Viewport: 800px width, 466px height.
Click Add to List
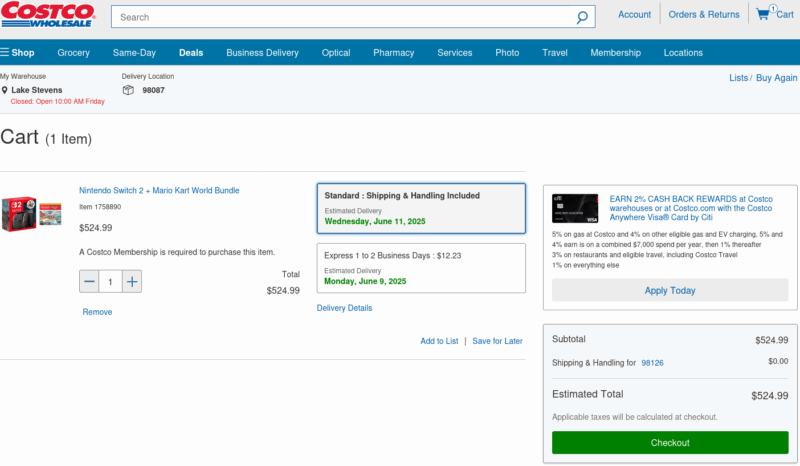tap(439, 341)
